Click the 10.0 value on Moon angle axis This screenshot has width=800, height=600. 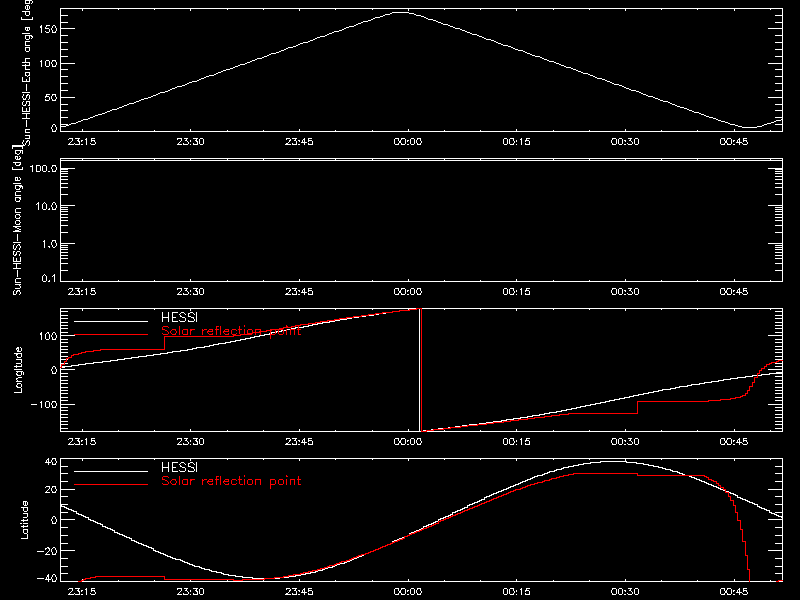point(46,206)
